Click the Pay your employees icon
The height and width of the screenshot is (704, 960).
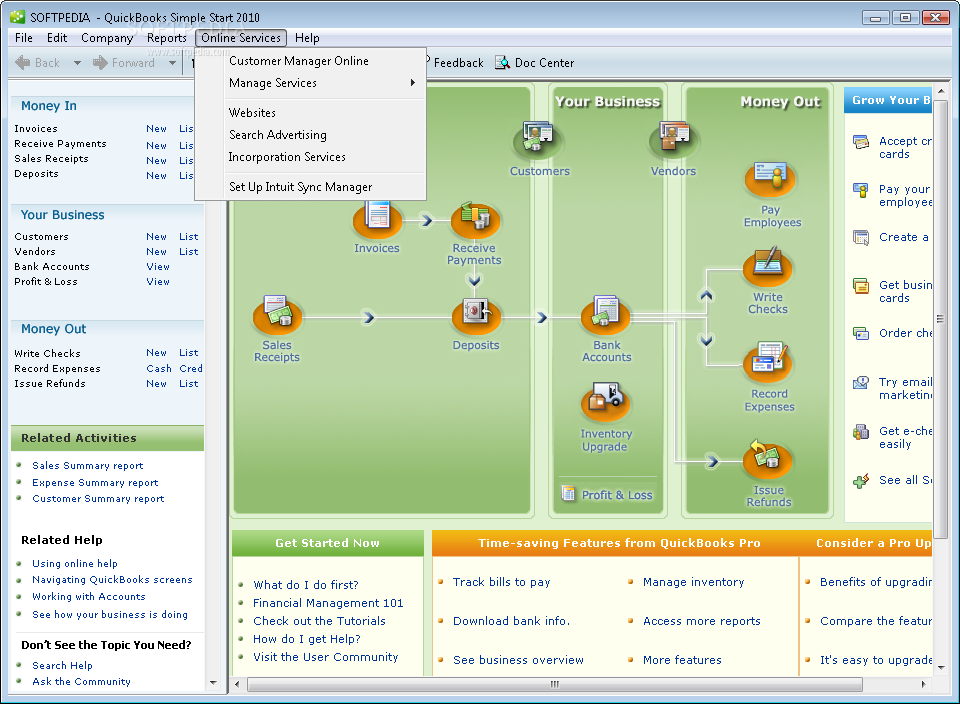[861, 190]
